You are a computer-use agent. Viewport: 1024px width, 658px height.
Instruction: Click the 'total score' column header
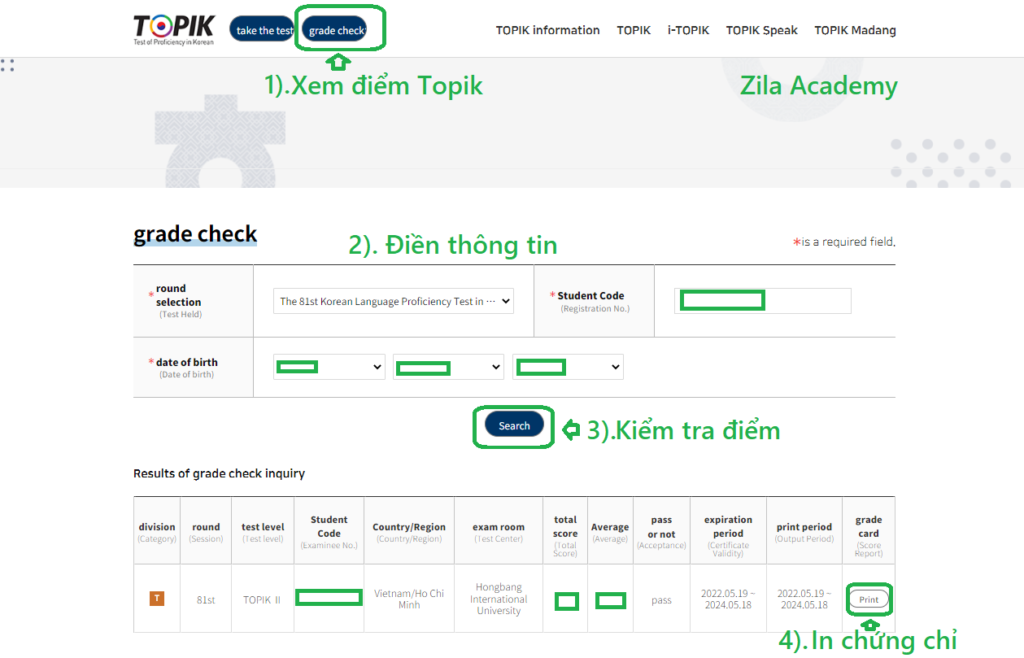point(565,531)
